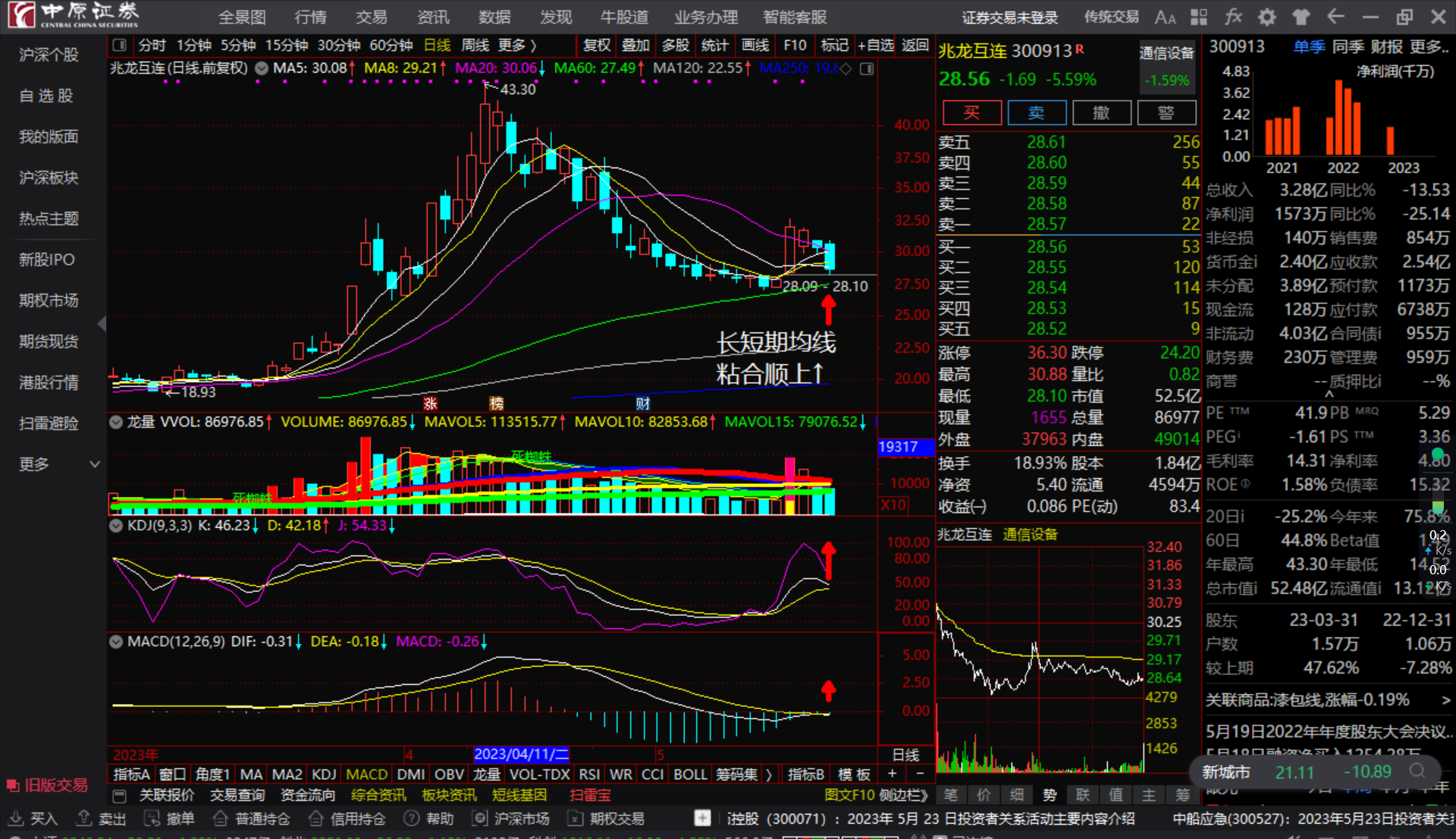Viewport: 1456px width, 839px height.
Task: Toggle the main chart MA indicator circle
Action: pyautogui.click(x=262, y=68)
